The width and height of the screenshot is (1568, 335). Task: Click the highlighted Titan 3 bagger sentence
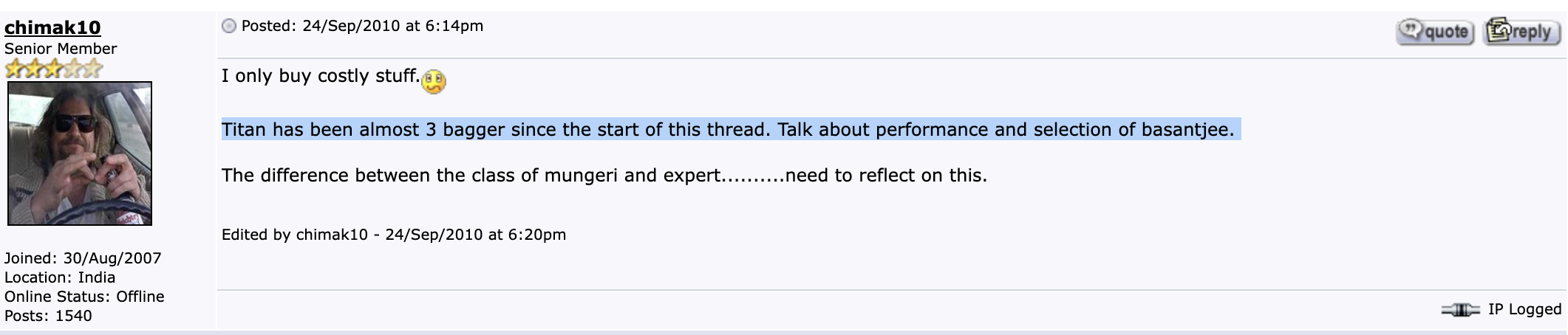click(728, 130)
